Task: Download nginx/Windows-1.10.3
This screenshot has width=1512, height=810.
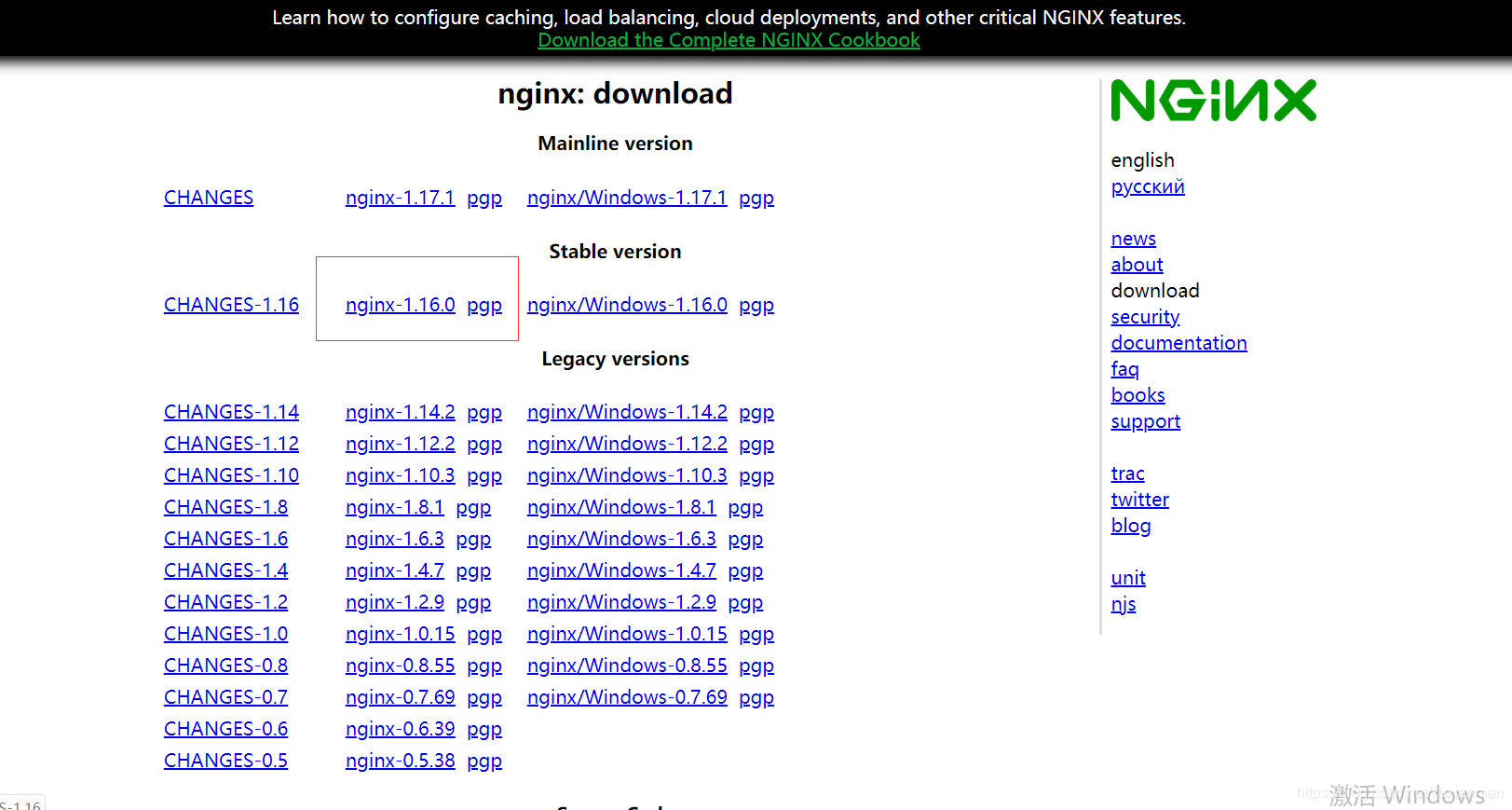Action: click(627, 475)
